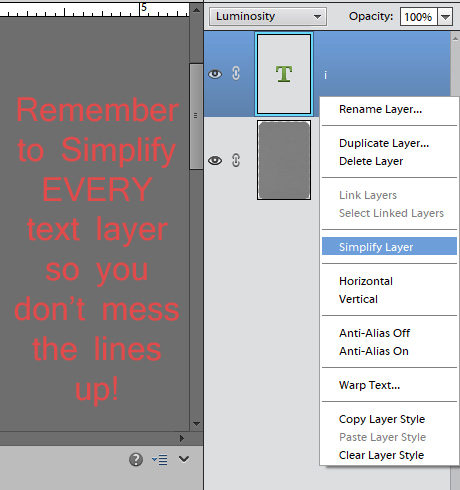Select Anti-Alias Off option

pyautogui.click(x=374, y=333)
